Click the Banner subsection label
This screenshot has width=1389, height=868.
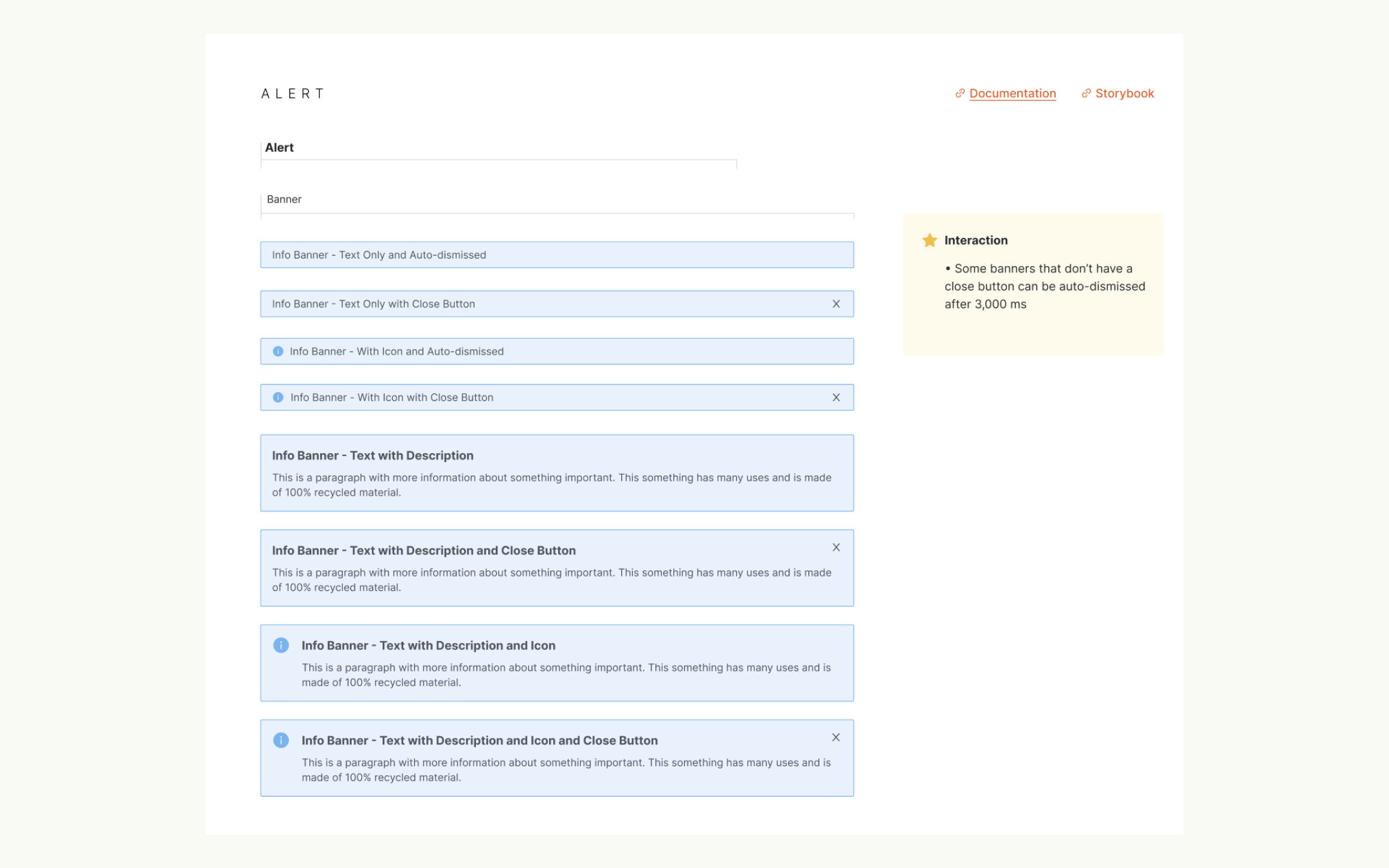coord(284,199)
